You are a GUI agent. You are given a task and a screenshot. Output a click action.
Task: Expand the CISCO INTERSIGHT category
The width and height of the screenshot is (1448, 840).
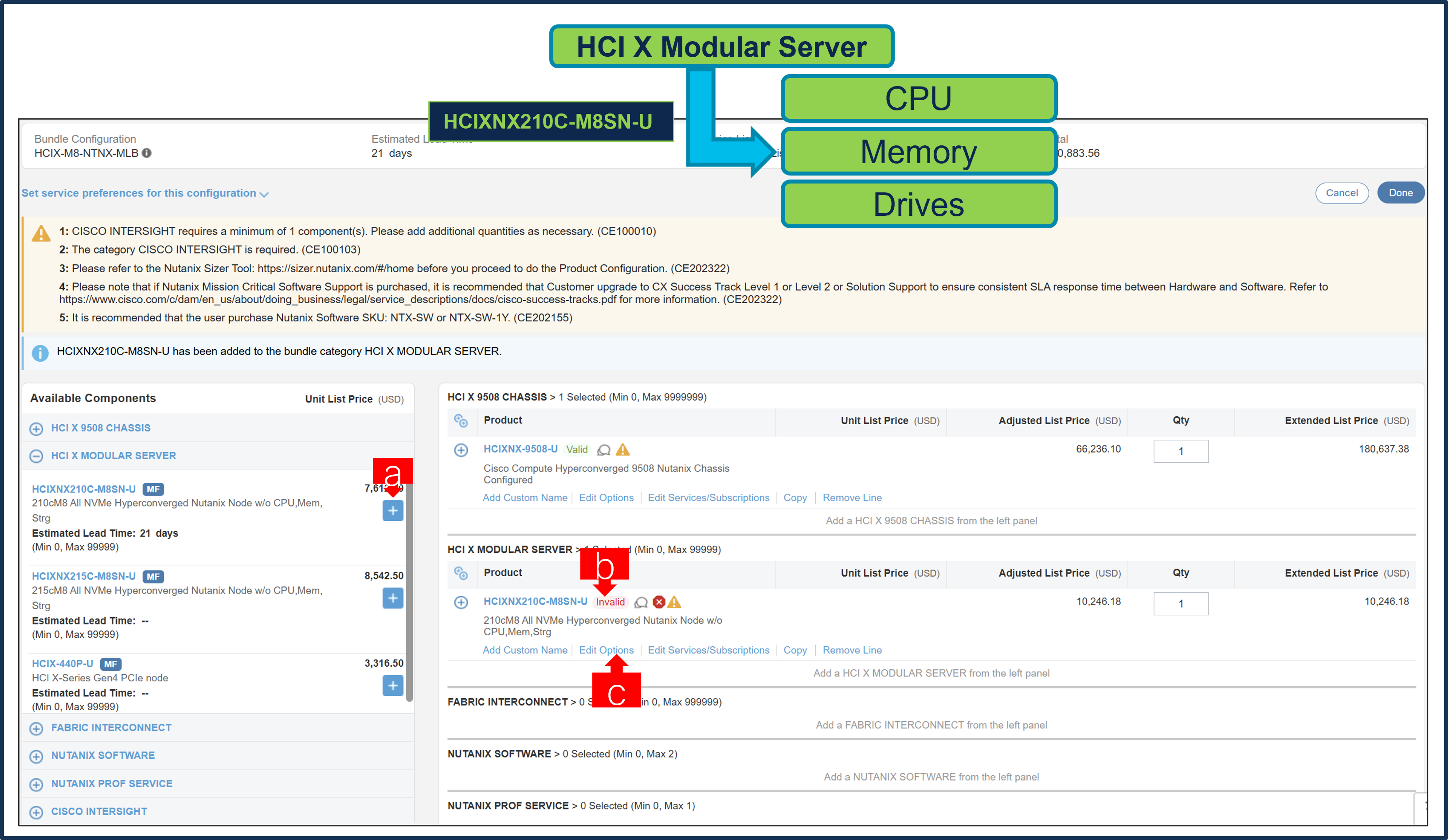(36, 811)
